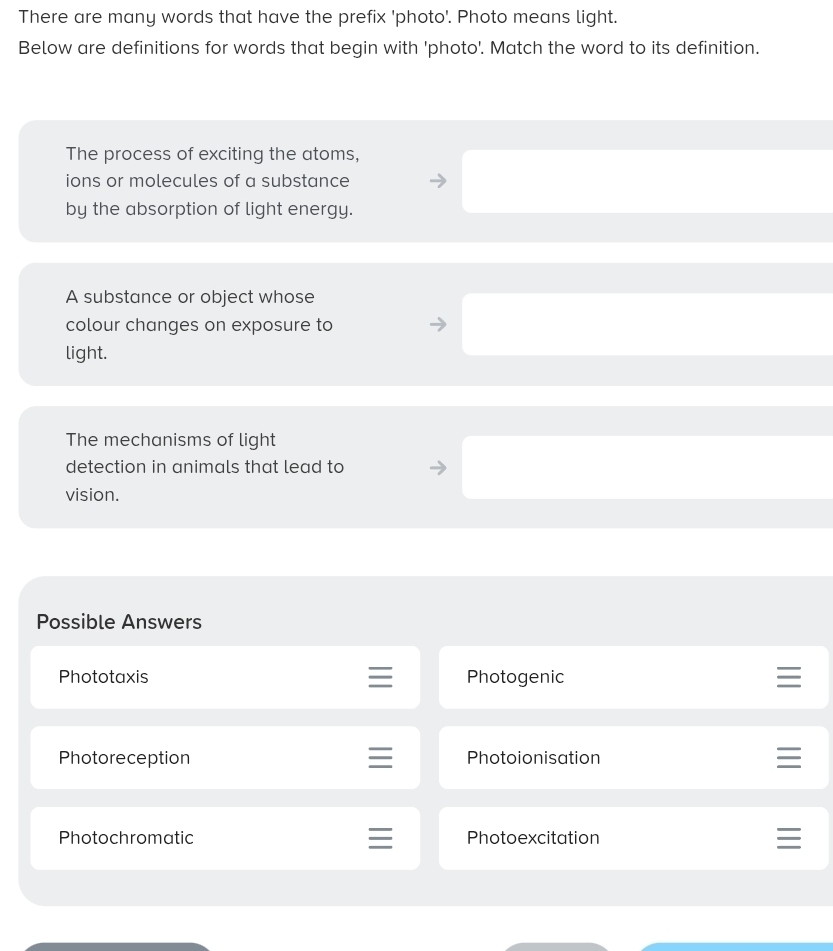Choose the Phototaxis answer label

click(x=104, y=677)
